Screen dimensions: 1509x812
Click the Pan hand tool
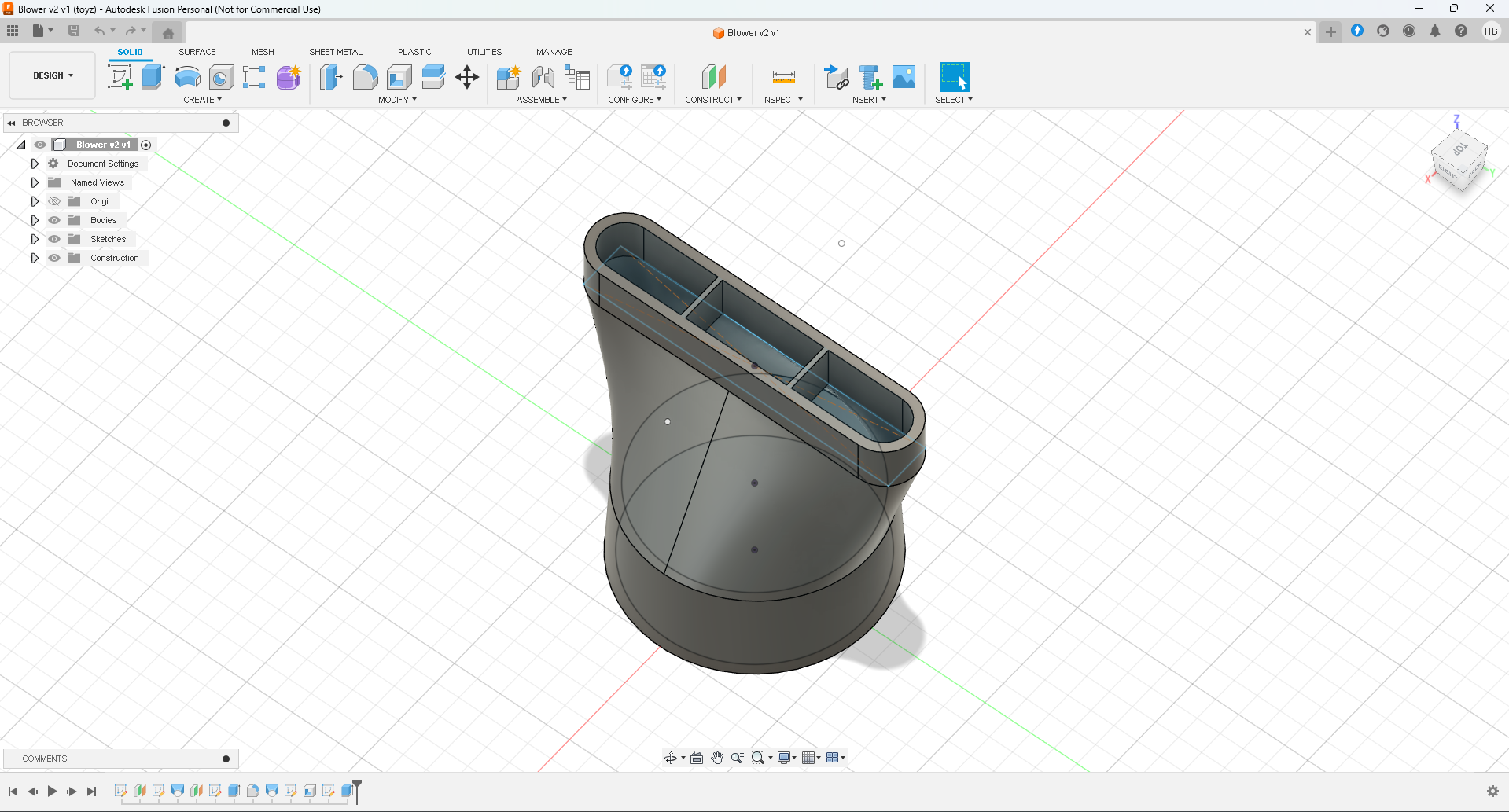(x=717, y=758)
